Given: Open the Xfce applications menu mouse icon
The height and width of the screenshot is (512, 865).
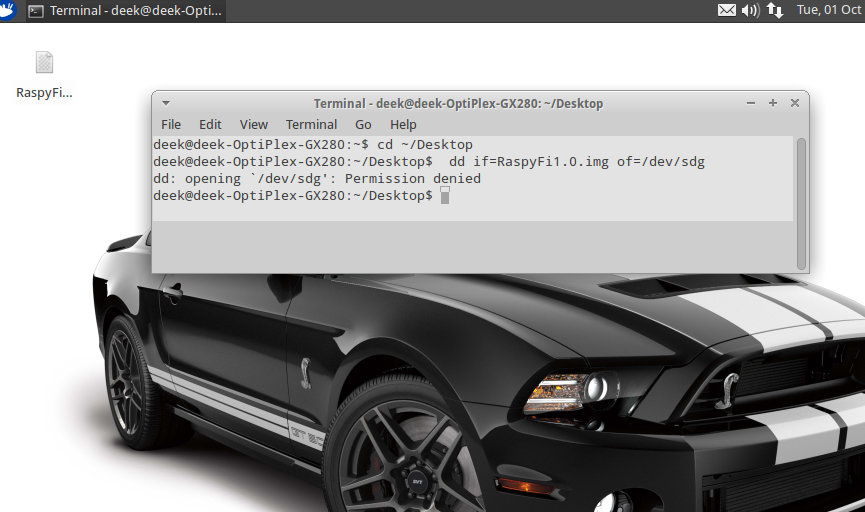Looking at the screenshot, I should (x=8, y=10).
